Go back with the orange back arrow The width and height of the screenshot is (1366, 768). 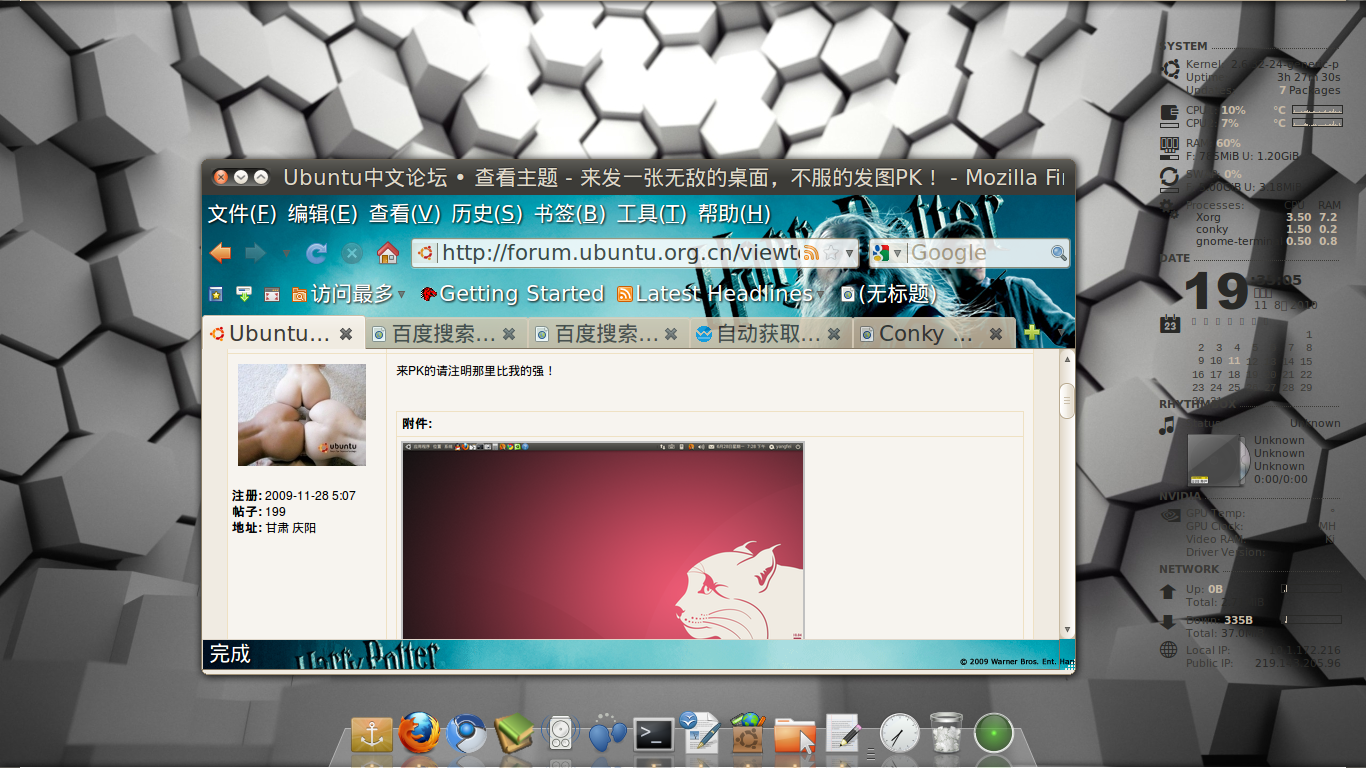point(220,253)
